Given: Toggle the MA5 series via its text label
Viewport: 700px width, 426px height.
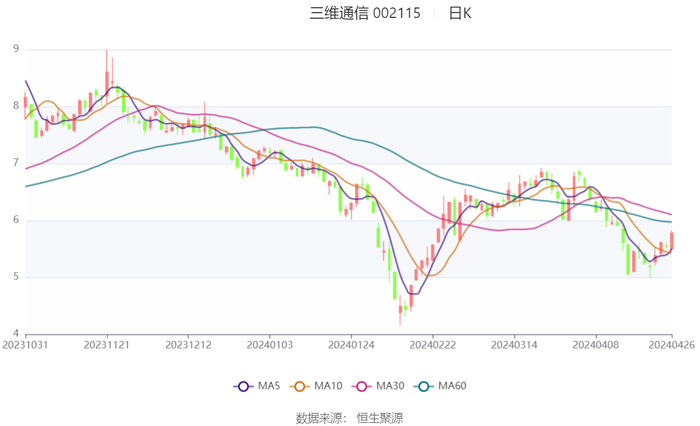Looking at the screenshot, I should tap(270, 386).
